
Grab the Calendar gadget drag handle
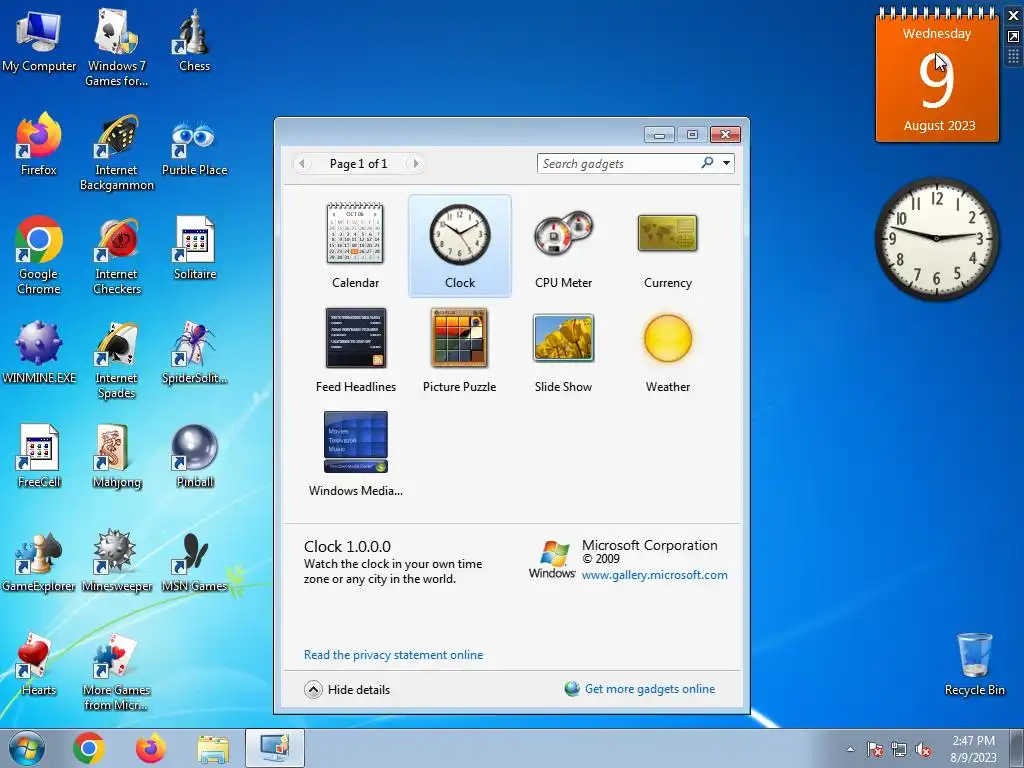tap(1014, 57)
